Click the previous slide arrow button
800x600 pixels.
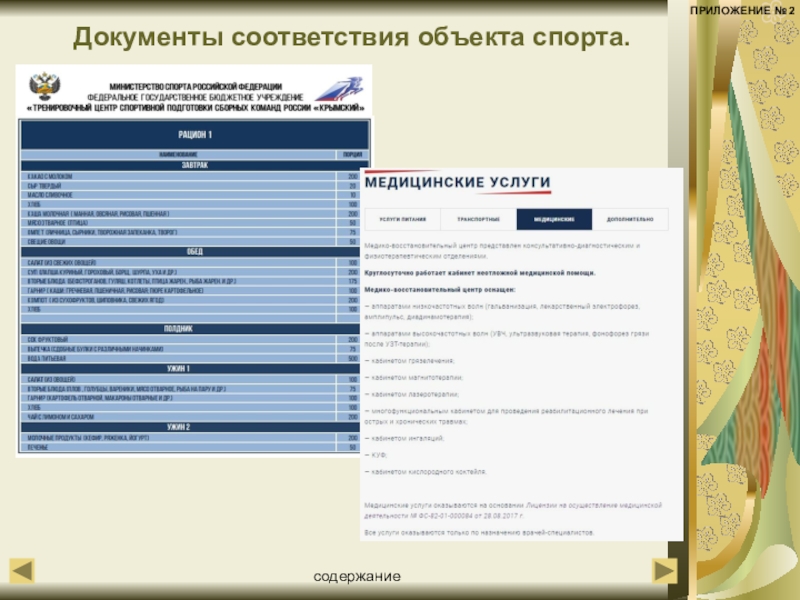coord(22,570)
